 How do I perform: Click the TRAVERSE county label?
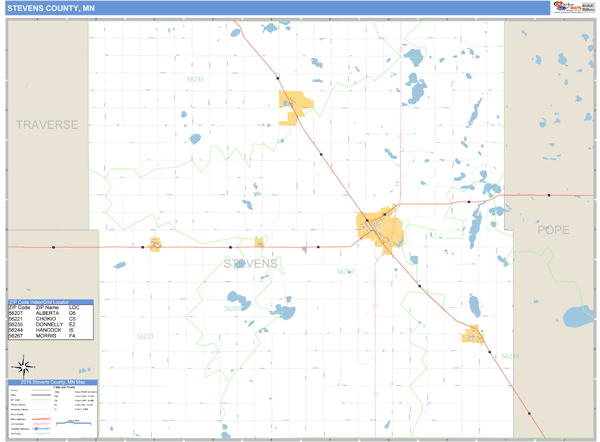[46, 125]
